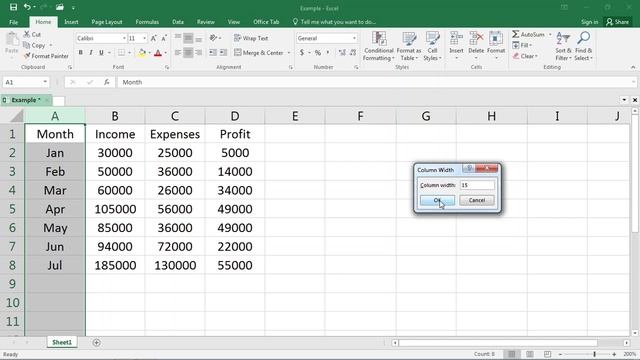
Task: Click the Increase Decimal icon
Action: pos(342,53)
